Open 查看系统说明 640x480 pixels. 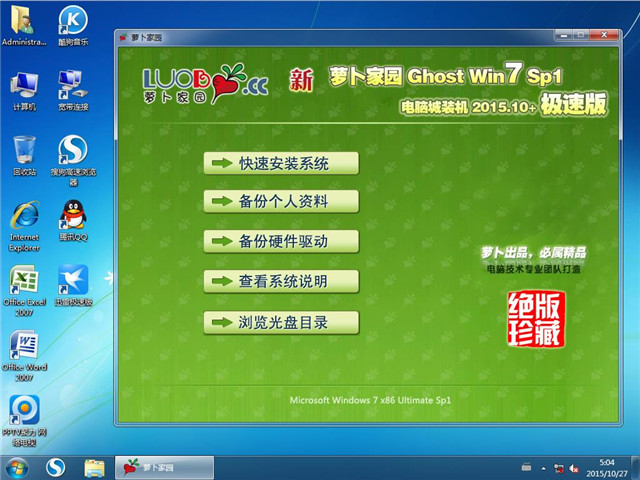tap(280, 282)
